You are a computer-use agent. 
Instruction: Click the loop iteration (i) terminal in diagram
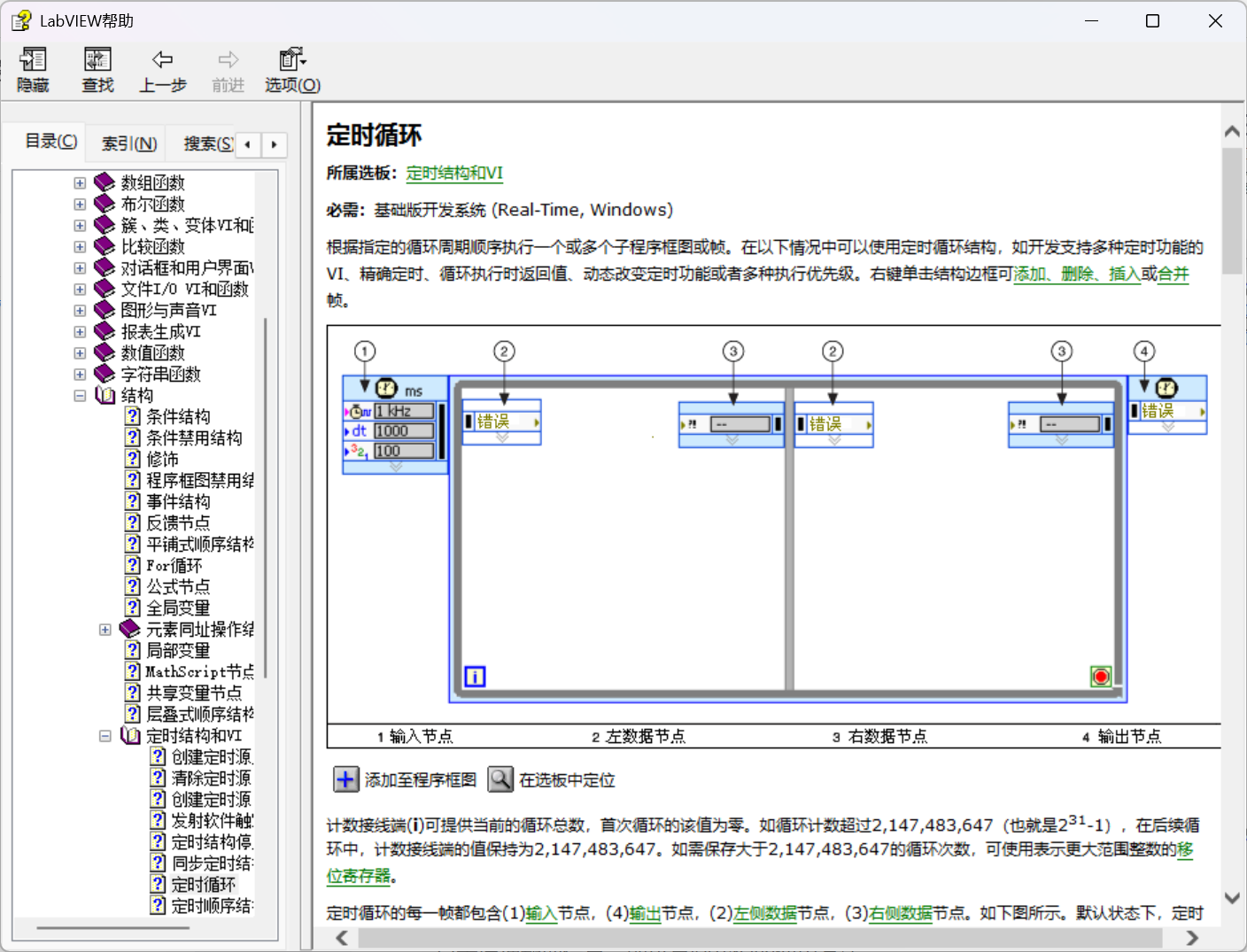(475, 677)
